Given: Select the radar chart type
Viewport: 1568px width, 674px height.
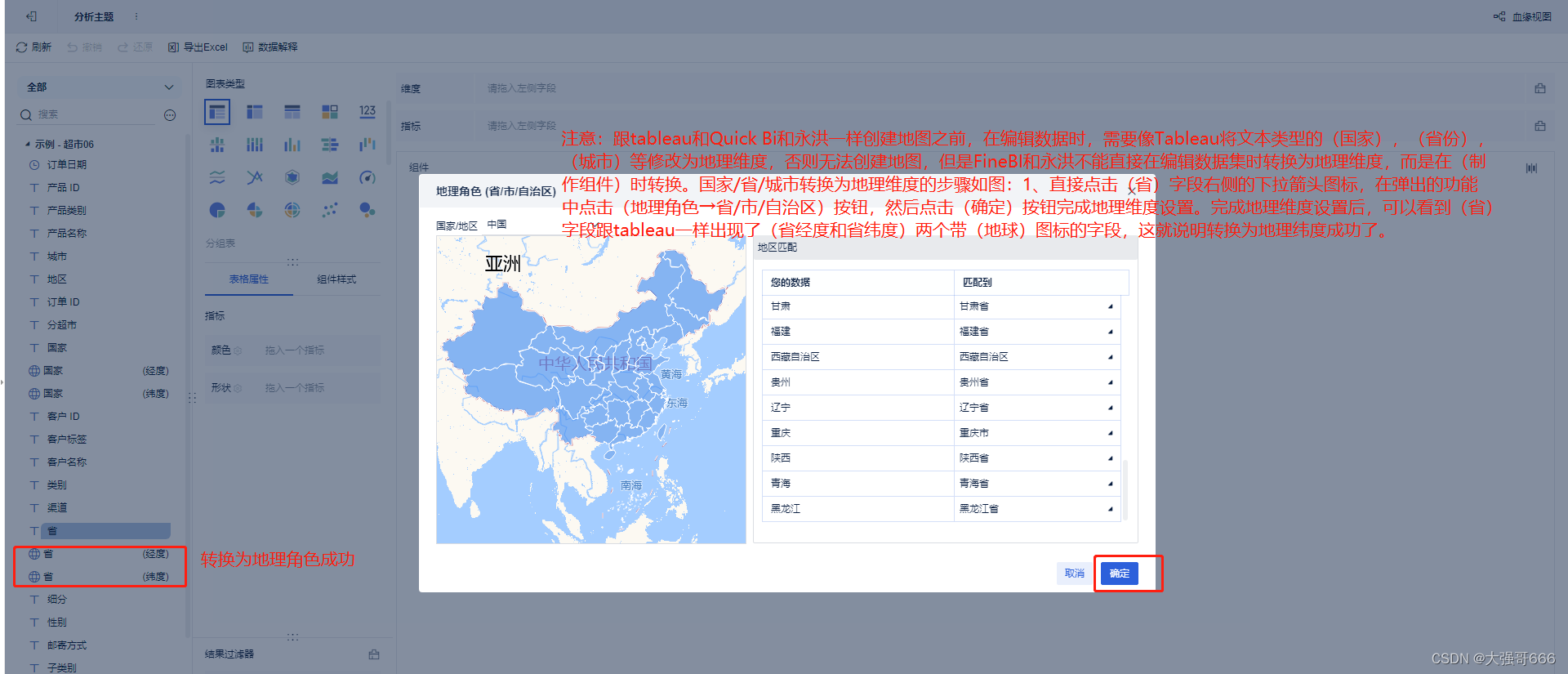Looking at the screenshot, I should coord(292,177).
